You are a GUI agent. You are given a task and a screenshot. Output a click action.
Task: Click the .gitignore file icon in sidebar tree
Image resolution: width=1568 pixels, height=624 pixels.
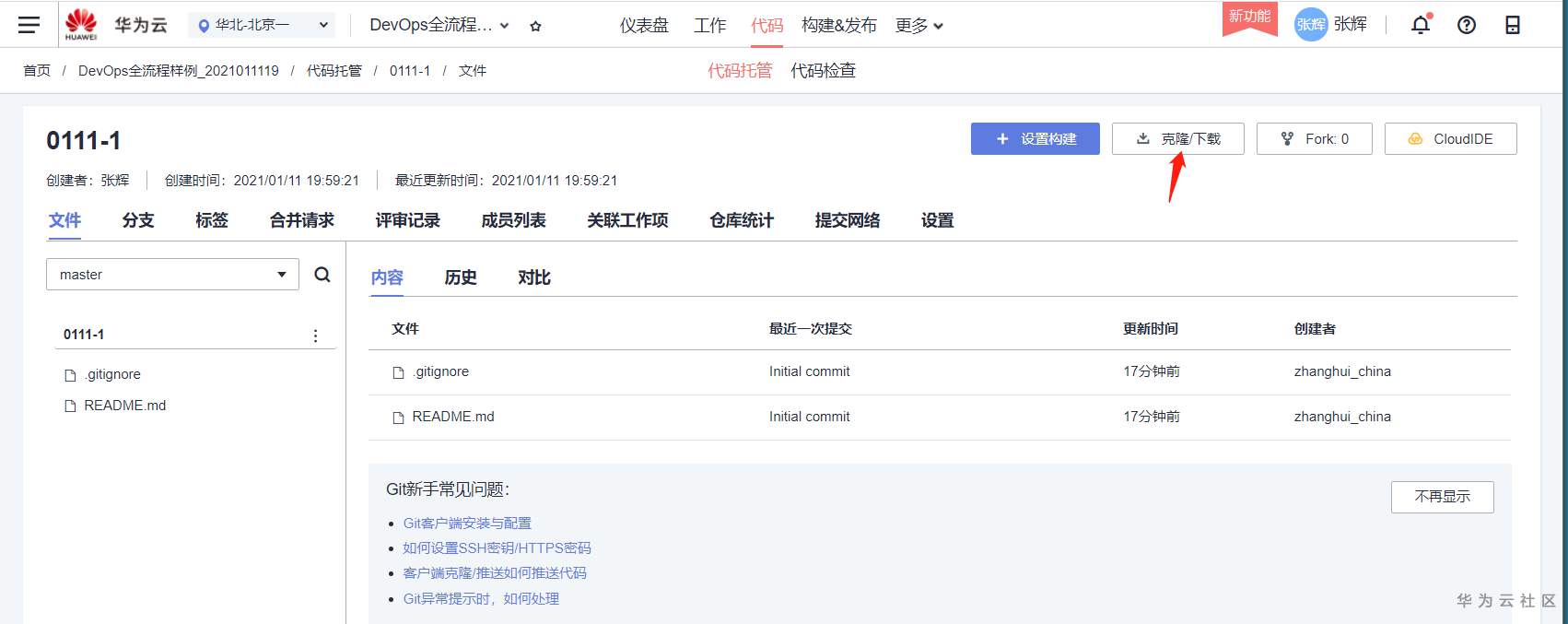click(x=70, y=375)
